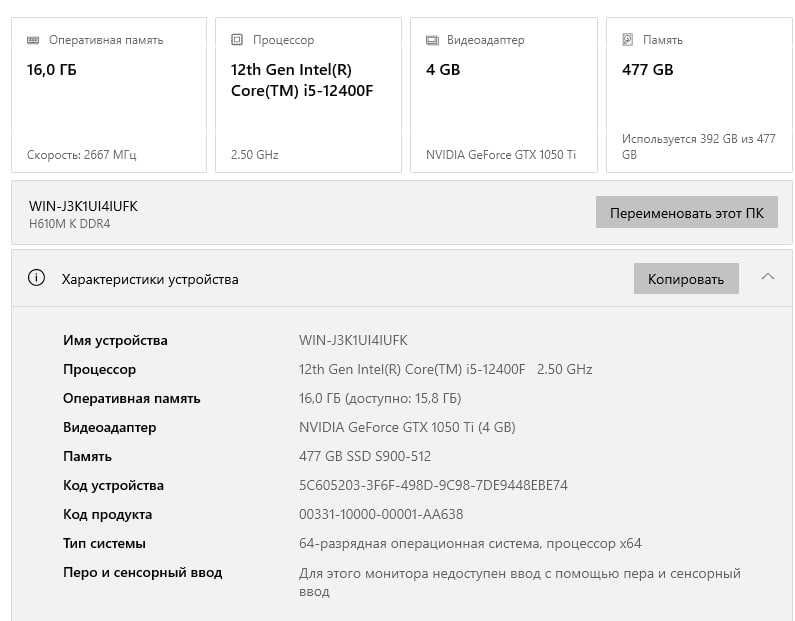795x621 pixels.
Task: Collapse the Характеристики устройства section chevron
Action: pos(768,277)
